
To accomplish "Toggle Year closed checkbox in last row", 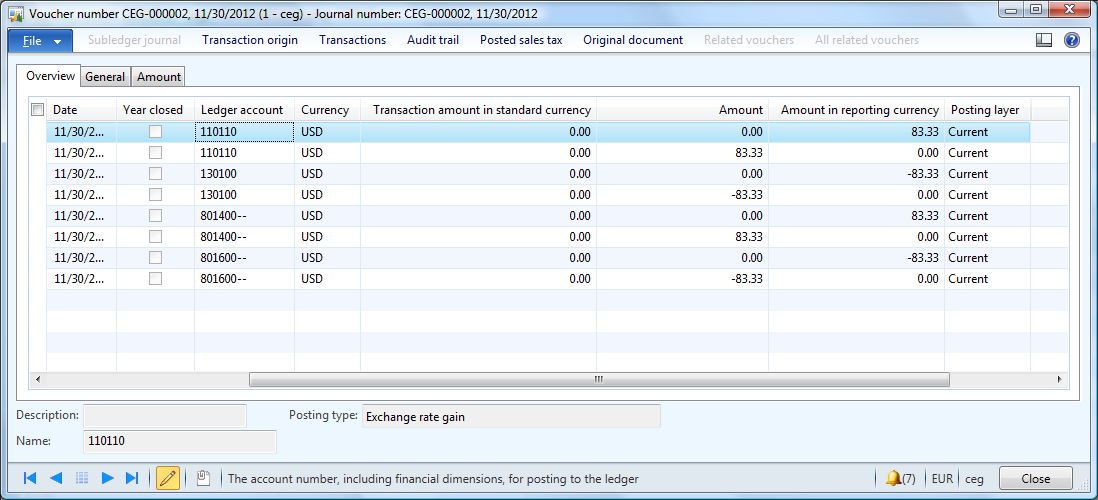I will point(155,279).
